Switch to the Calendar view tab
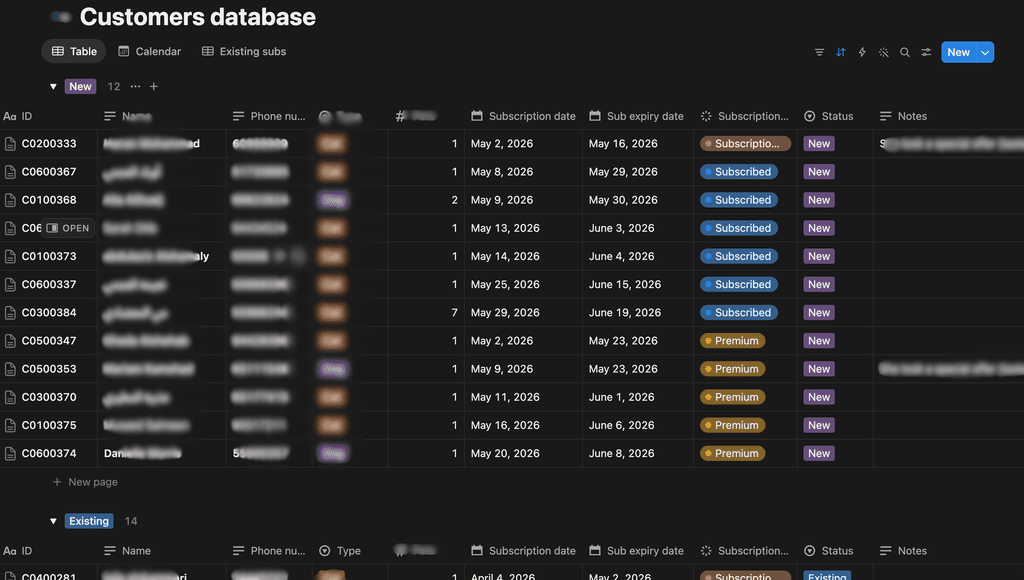The height and width of the screenshot is (580, 1024). tap(150, 51)
